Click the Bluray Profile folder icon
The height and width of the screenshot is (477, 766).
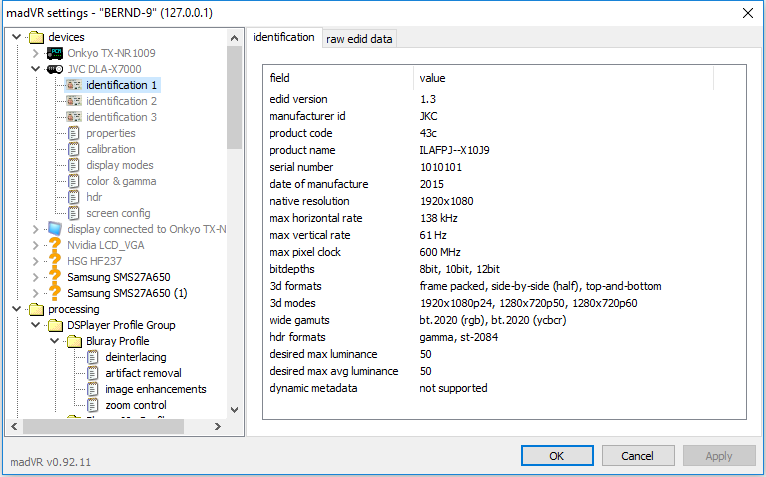click(75, 341)
